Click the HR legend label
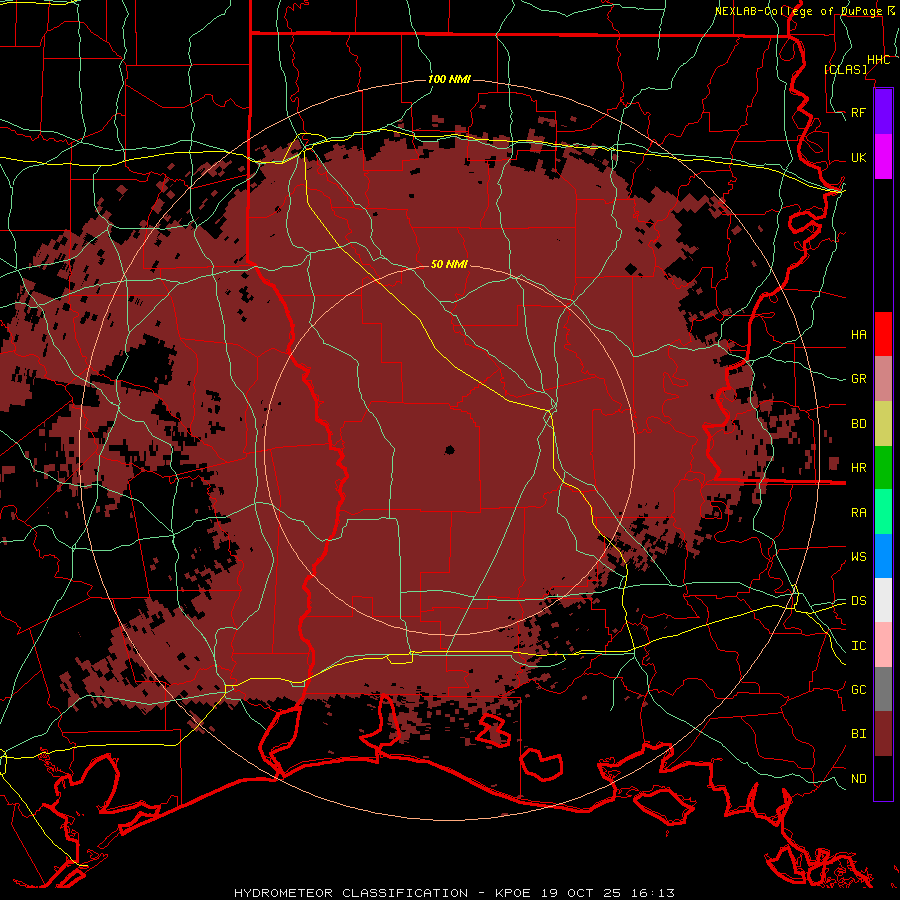This screenshot has height=900, width=900. click(x=858, y=468)
